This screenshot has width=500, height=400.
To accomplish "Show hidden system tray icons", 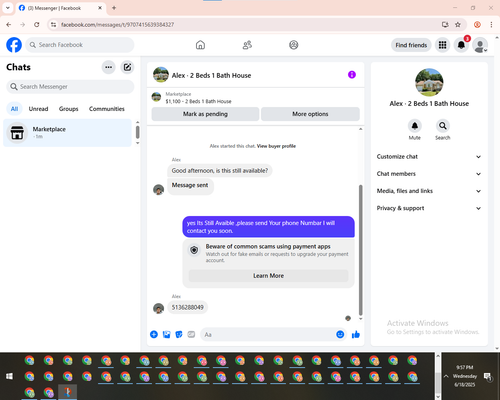I will pyautogui.click(x=446, y=376).
